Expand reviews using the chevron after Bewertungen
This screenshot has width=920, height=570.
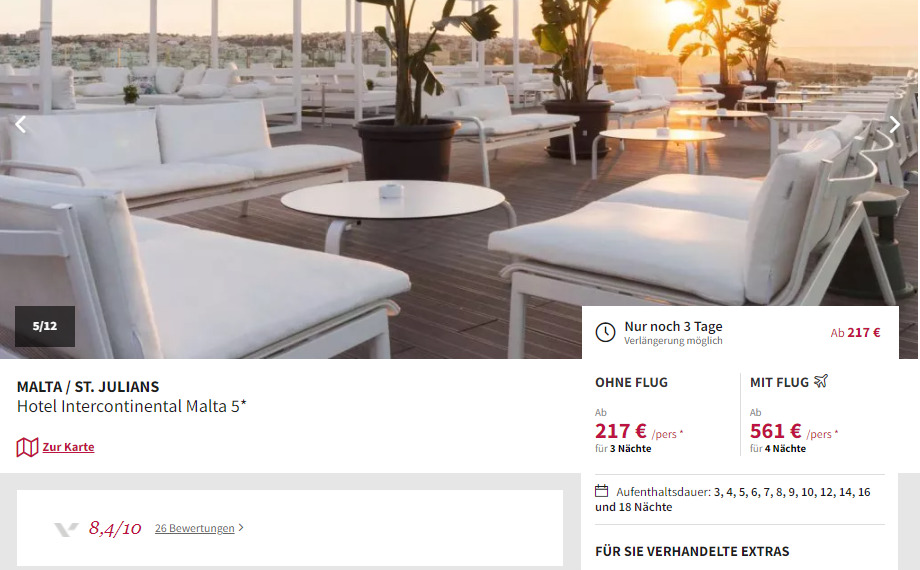point(241,528)
